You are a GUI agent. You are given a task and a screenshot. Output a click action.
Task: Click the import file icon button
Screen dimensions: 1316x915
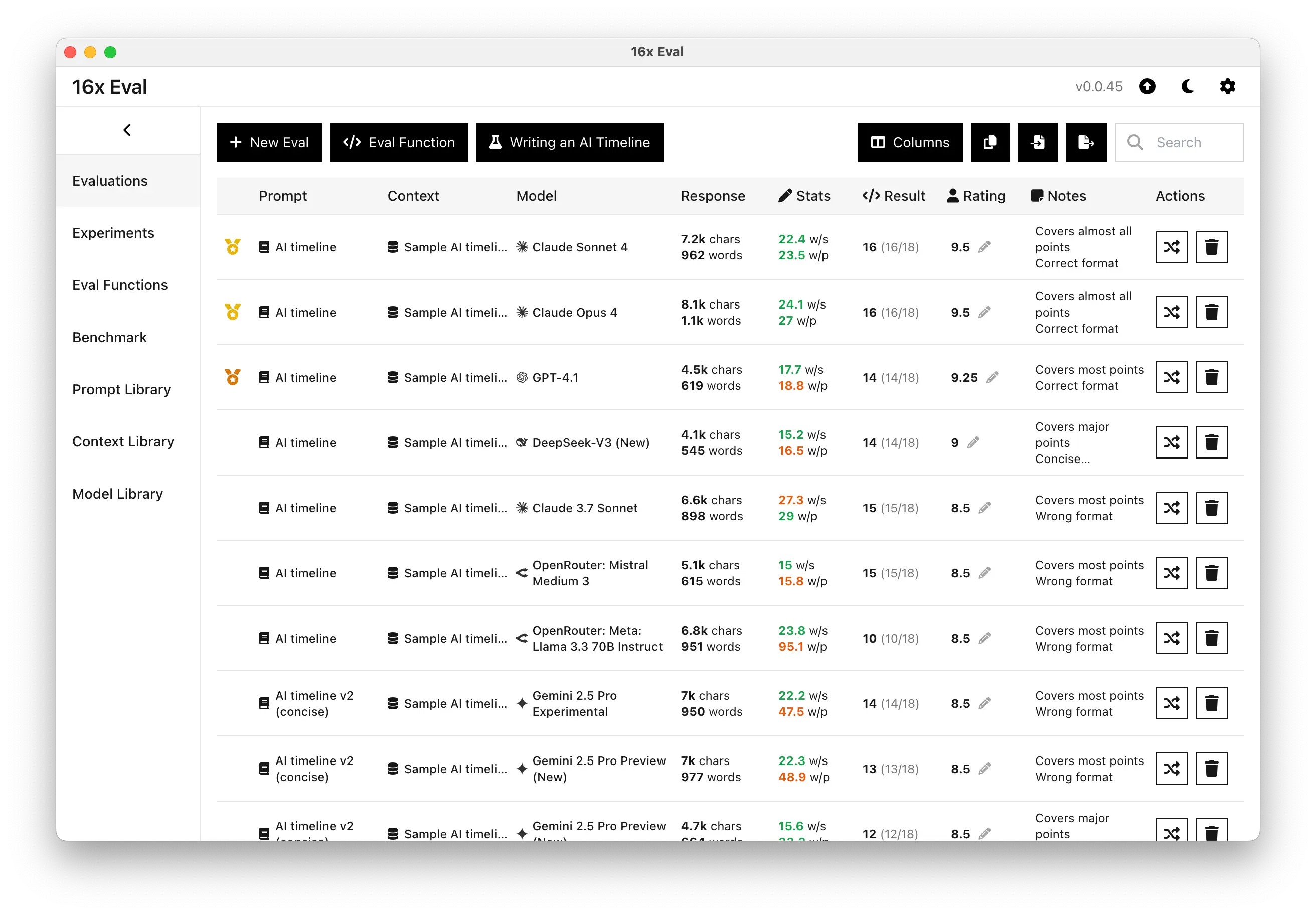click(1038, 142)
